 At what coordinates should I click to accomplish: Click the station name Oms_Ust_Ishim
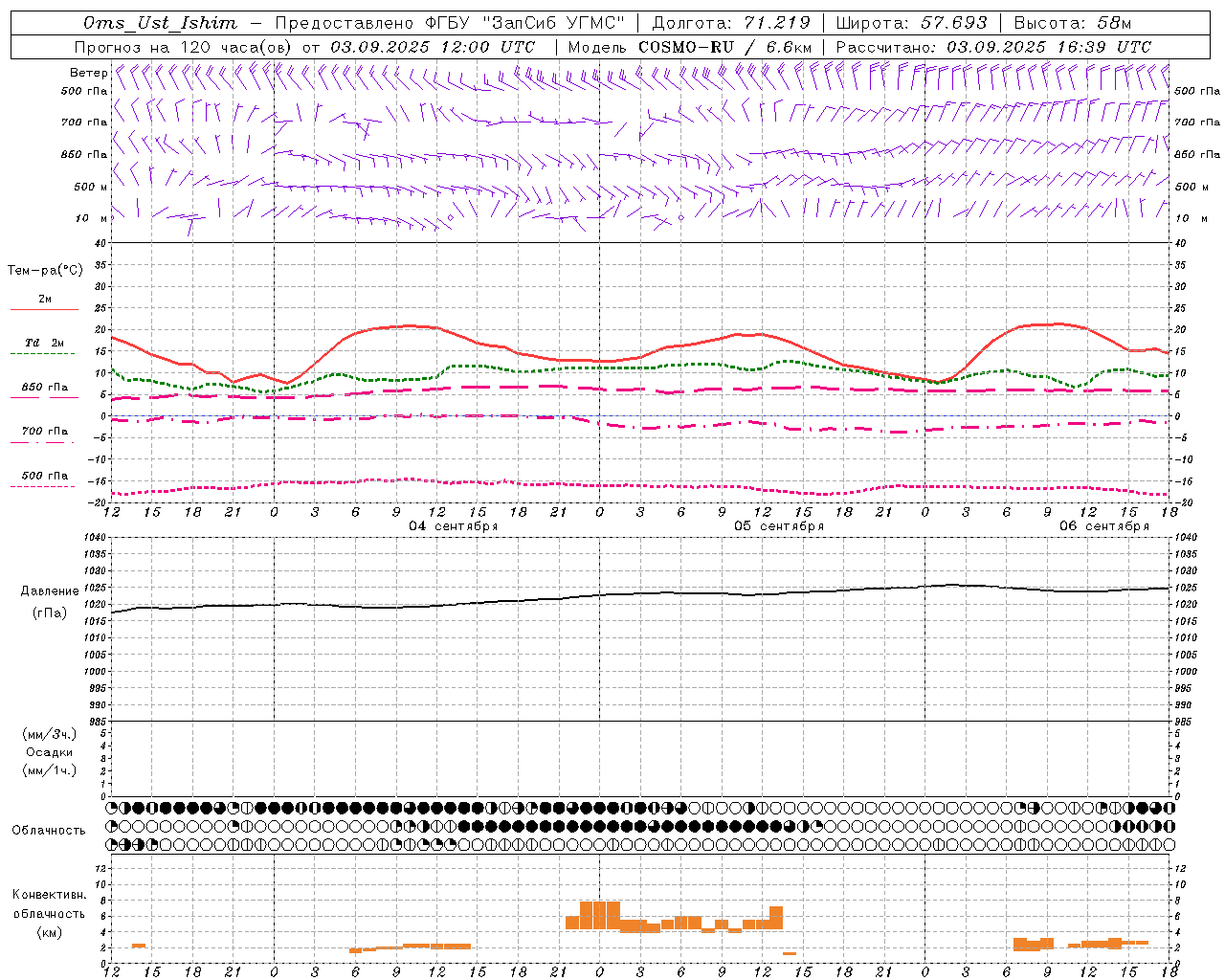pos(161,23)
